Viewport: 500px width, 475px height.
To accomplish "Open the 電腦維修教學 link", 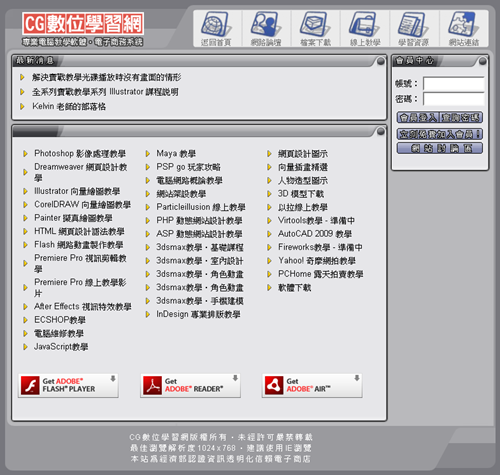I will [59, 333].
